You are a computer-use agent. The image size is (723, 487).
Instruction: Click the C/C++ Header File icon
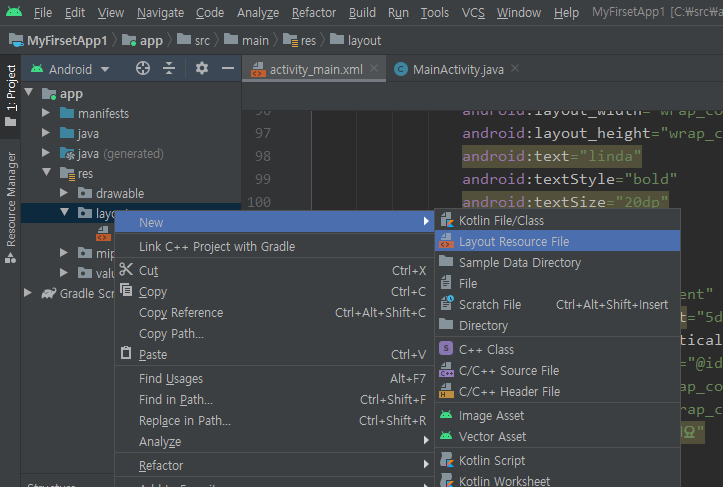tap(446, 391)
